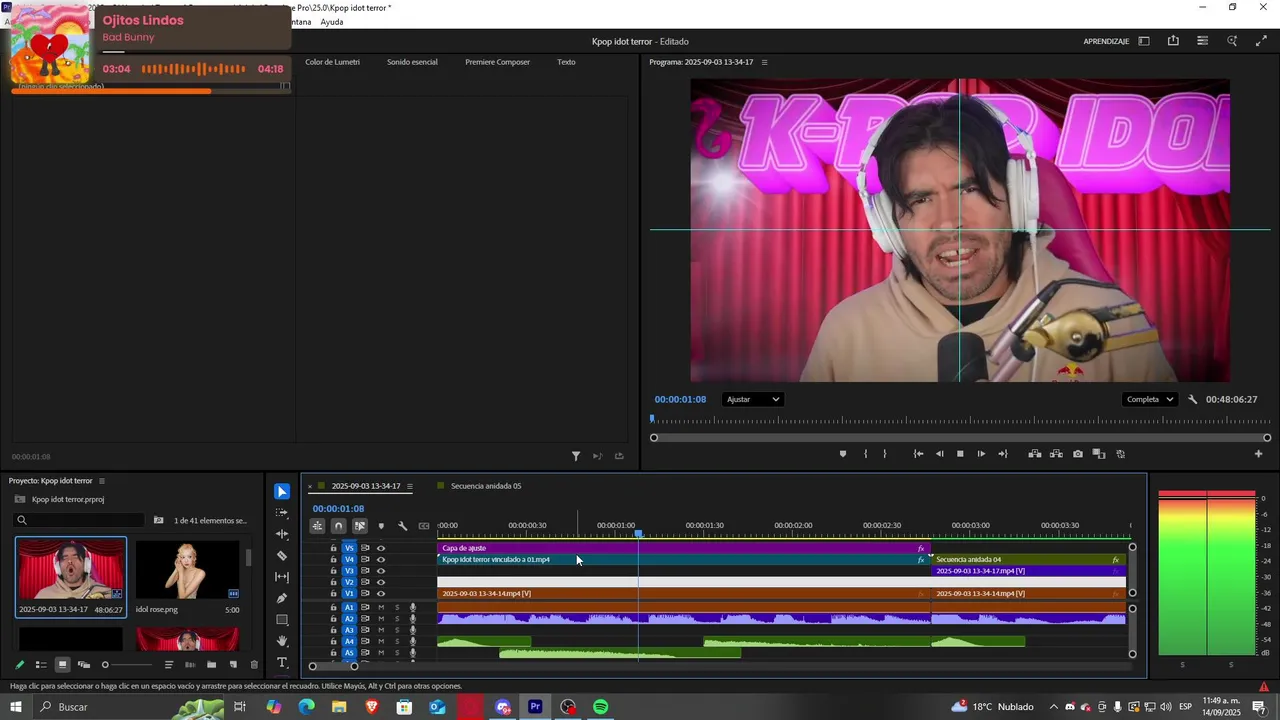Hide video track V1 eye
Screen dimensions: 1280x720
pos(381,594)
